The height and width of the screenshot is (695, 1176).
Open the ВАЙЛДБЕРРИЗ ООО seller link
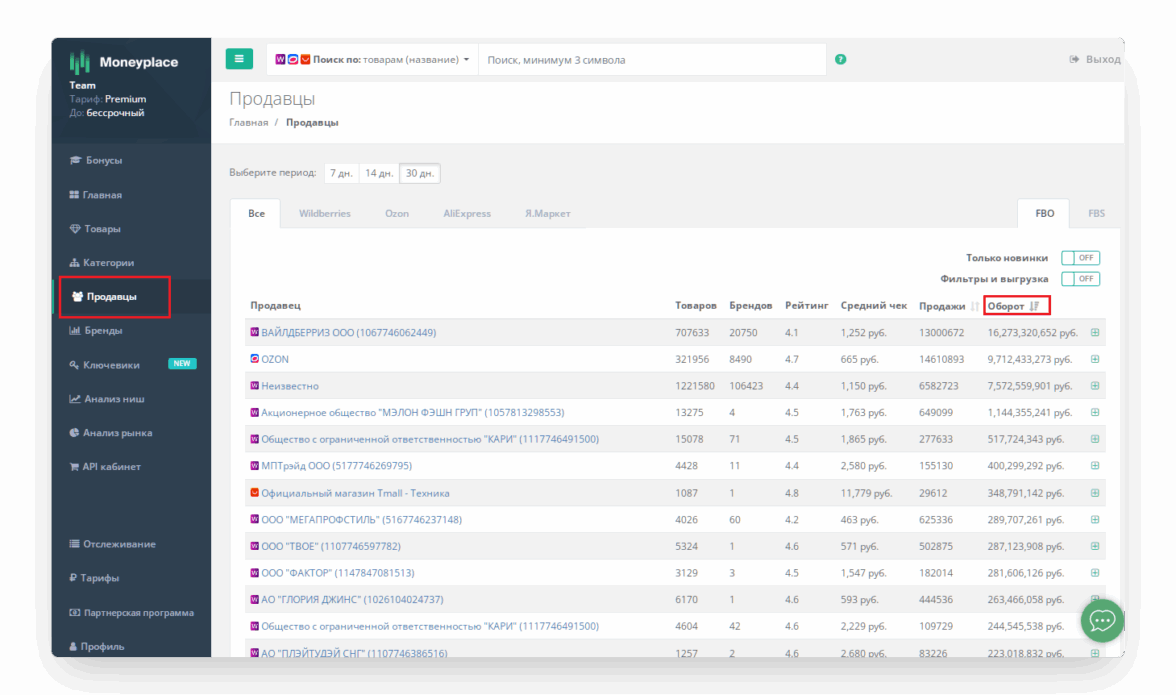[x=348, y=332]
